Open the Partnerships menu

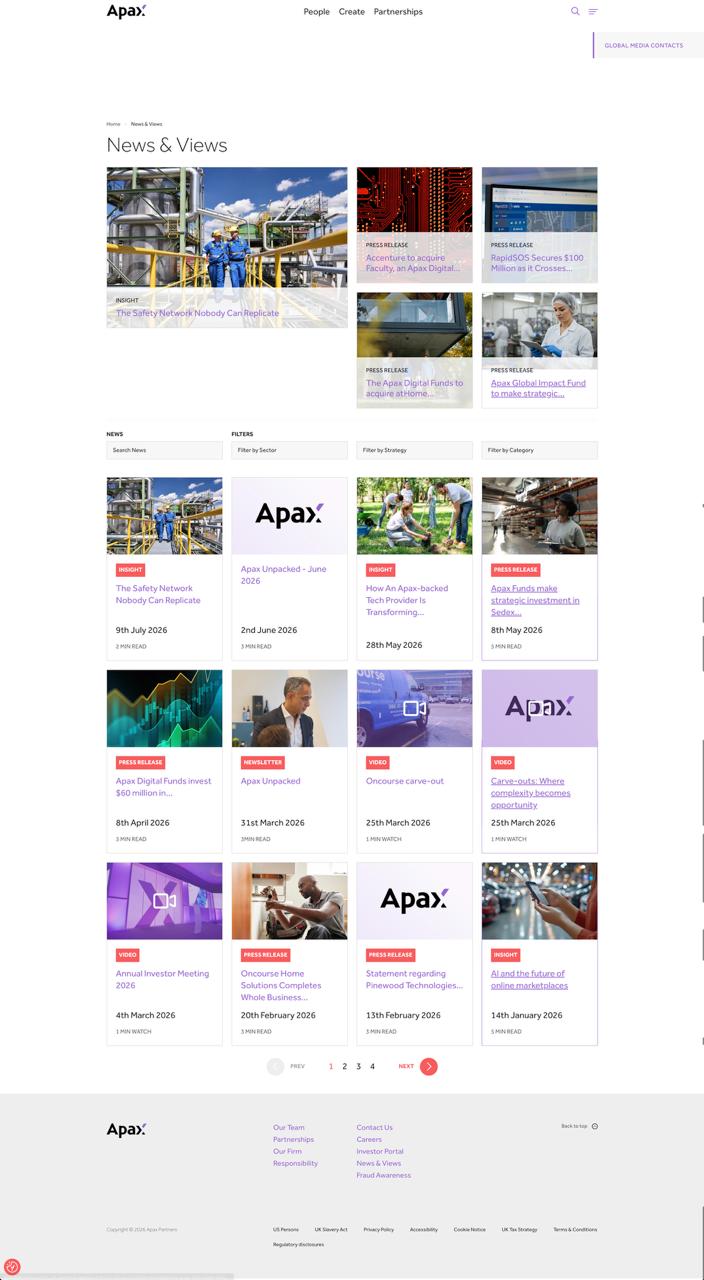point(398,12)
